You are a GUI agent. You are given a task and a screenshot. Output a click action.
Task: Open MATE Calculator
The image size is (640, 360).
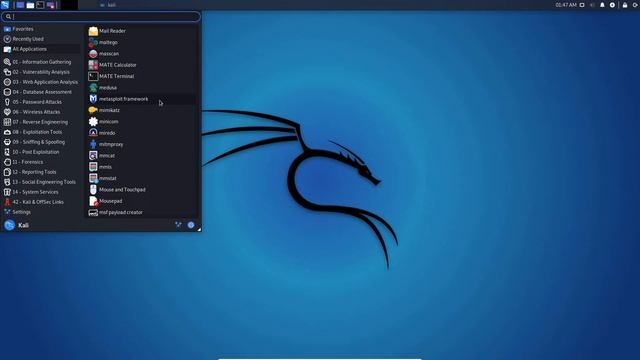click(142, 65)
